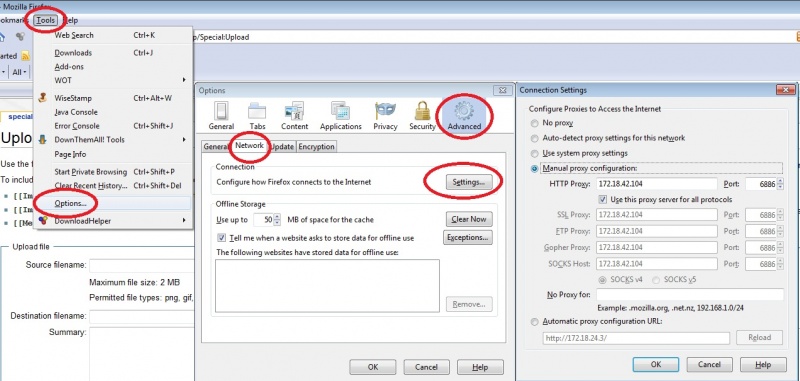Viewport: 800px width, 381px height.
Task: Adjust the SOCKS Host port spinner
Action: tap(780, 264)
